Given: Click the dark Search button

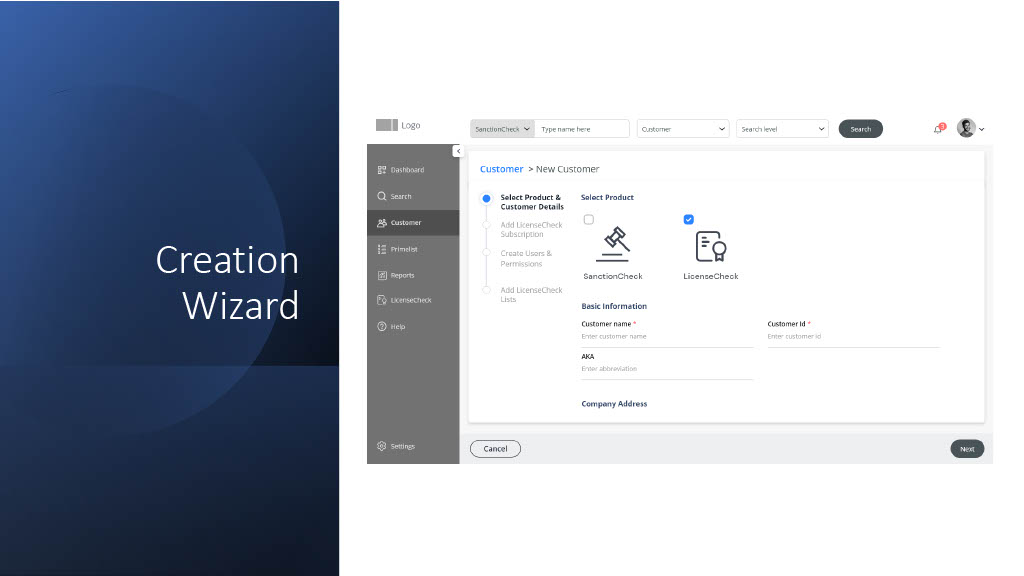Looking at the screenshot, I should pos(860,129).
